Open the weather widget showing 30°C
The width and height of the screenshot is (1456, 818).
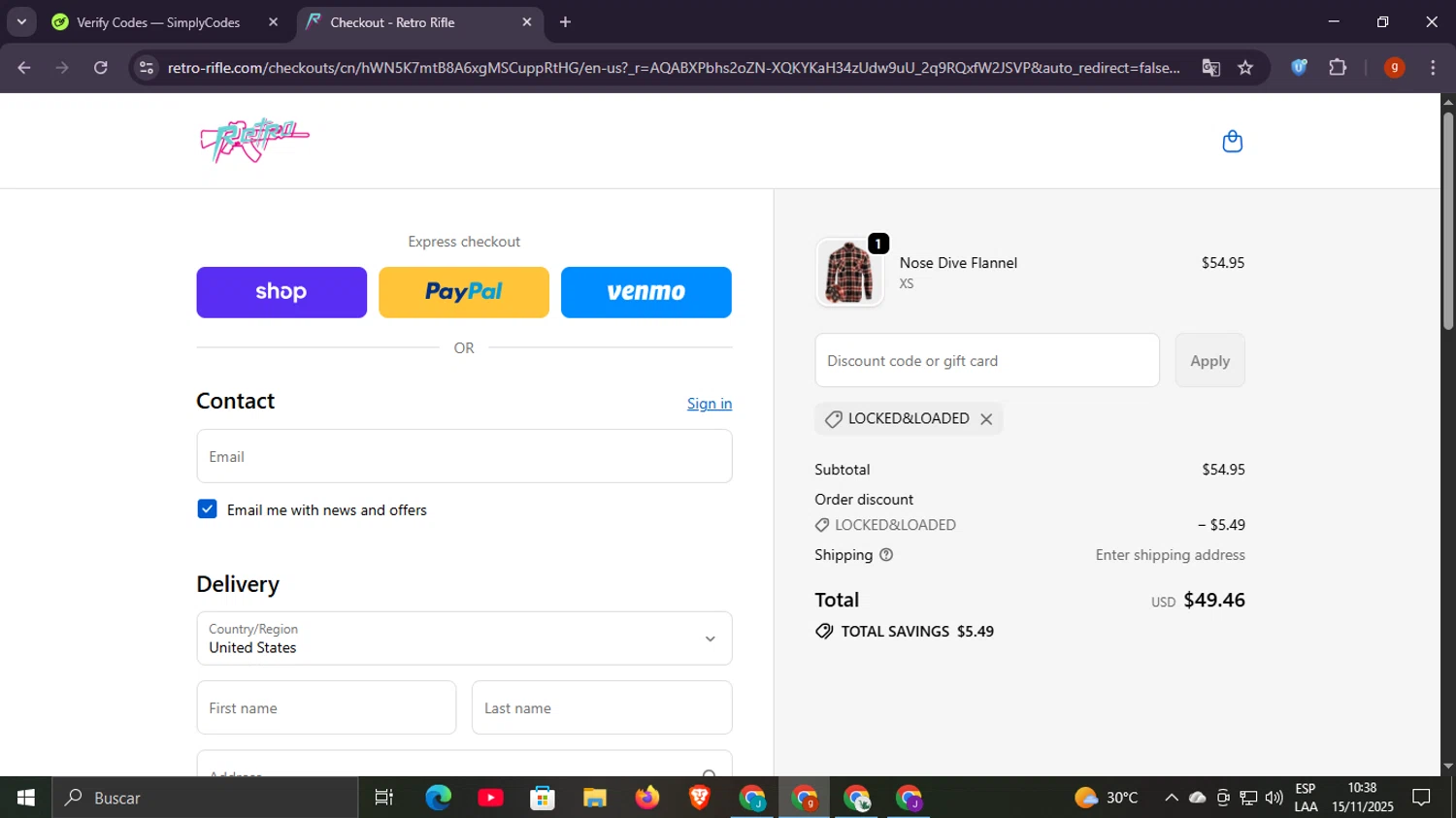(1107, 798)
